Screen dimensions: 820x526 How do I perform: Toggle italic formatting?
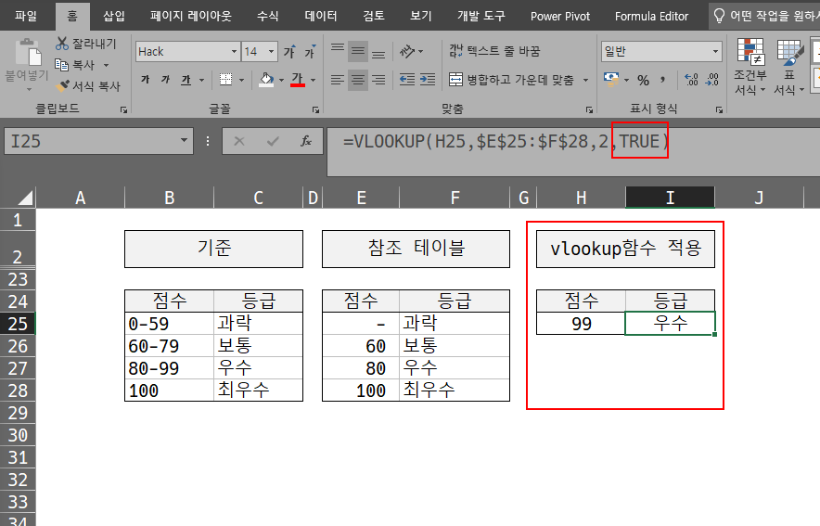click(165, 79)
